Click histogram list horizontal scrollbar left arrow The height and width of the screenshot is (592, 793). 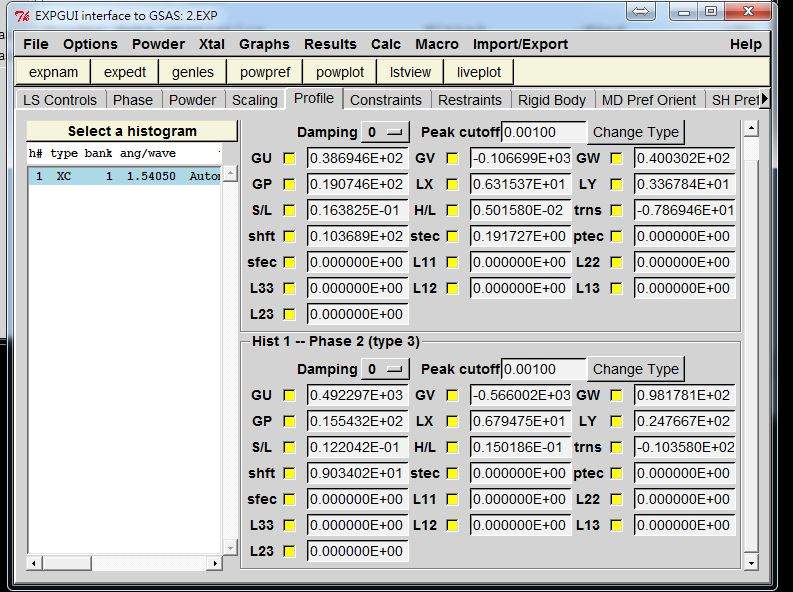click(x=34, y=563)
